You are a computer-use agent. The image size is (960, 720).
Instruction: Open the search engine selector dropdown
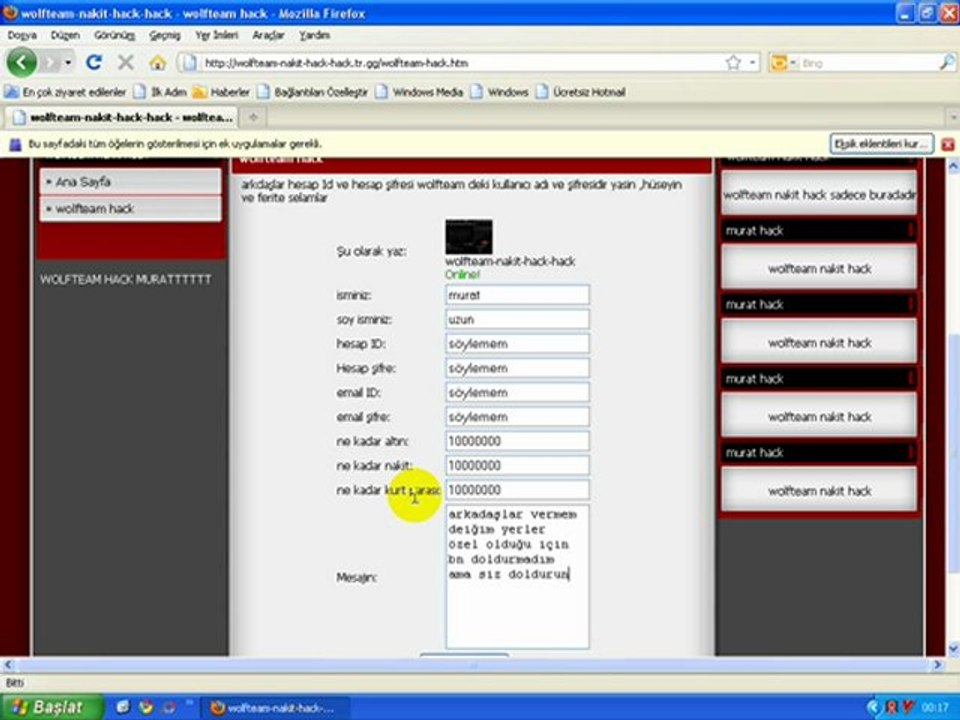coord(782,62)
